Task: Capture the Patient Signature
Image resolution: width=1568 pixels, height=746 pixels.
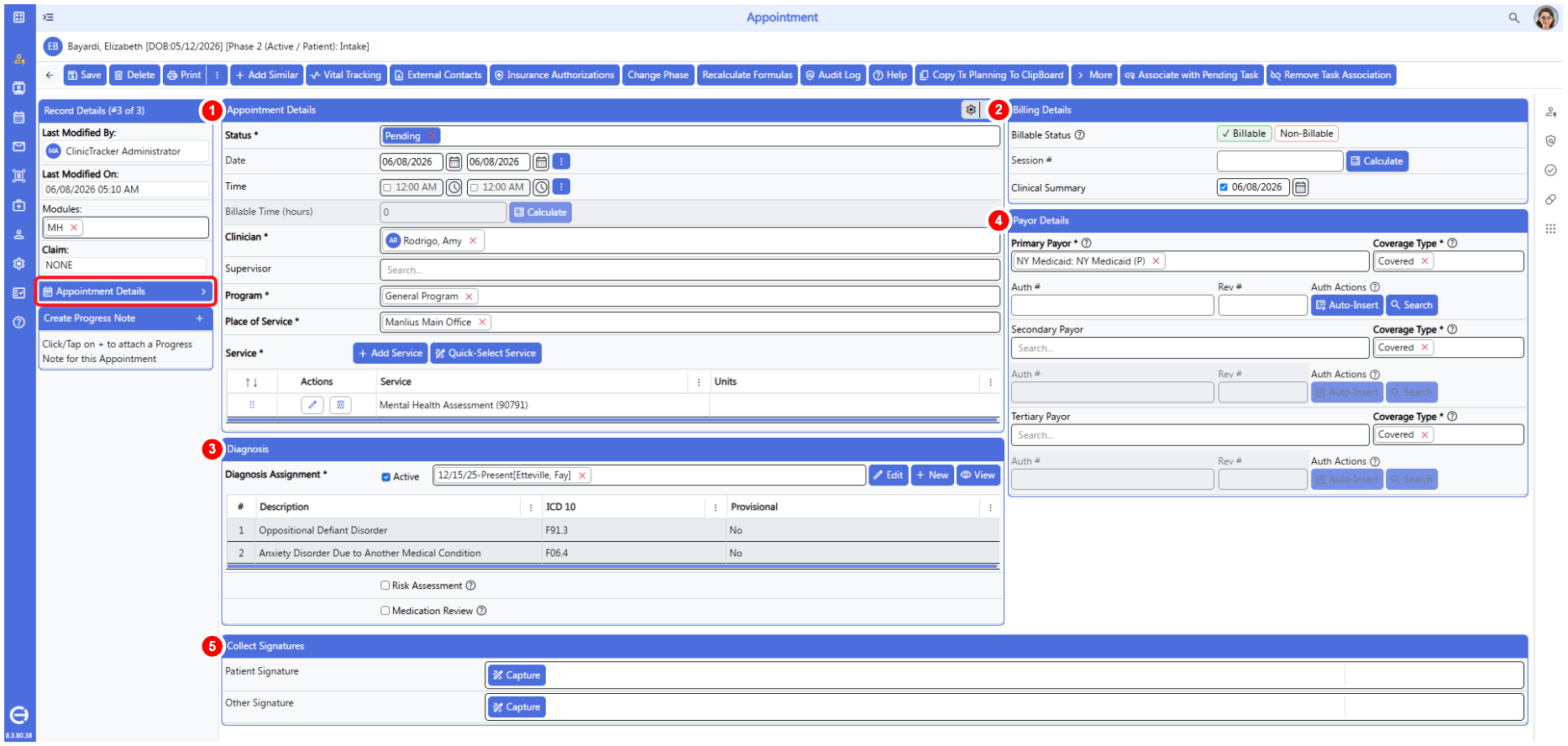Action: 517,675
